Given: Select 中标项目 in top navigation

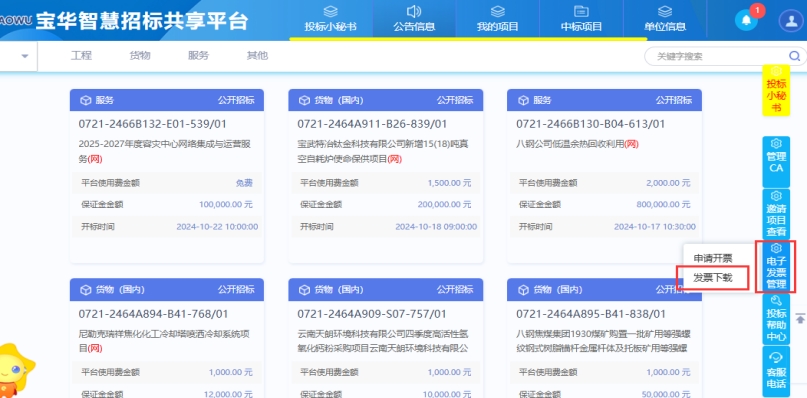Looking at the screenshot, I should (x=581, y=19).
